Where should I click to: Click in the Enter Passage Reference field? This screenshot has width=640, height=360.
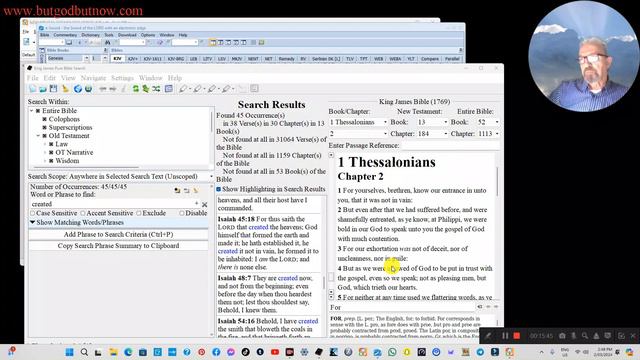(450, 146)
